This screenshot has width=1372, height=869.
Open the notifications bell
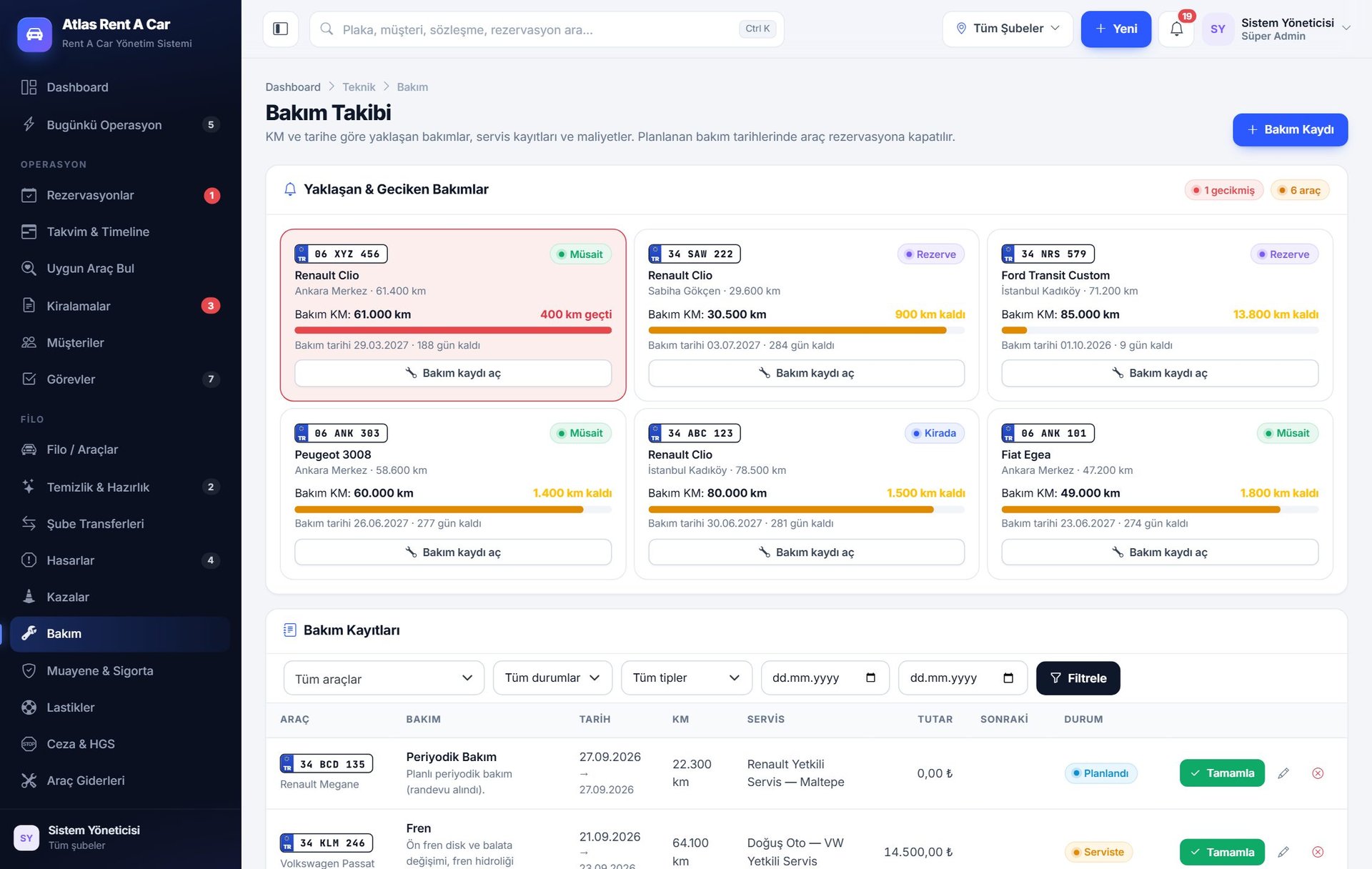1176,29
